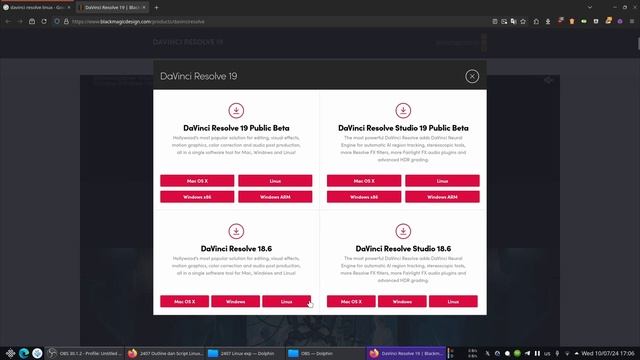Click download icon above DaVinci Resolve 18.6
640x360 pixels.
pyautogui.click(x=236, y=231)
